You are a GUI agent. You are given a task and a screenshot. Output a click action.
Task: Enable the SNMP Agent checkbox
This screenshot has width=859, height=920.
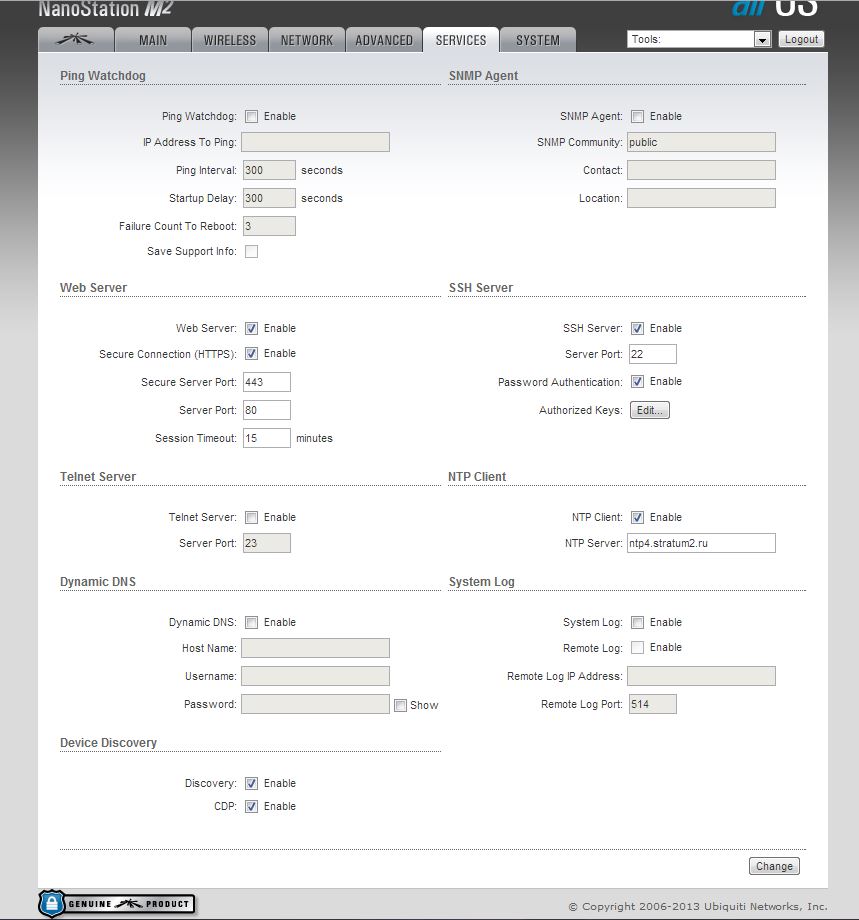(638, 116)
